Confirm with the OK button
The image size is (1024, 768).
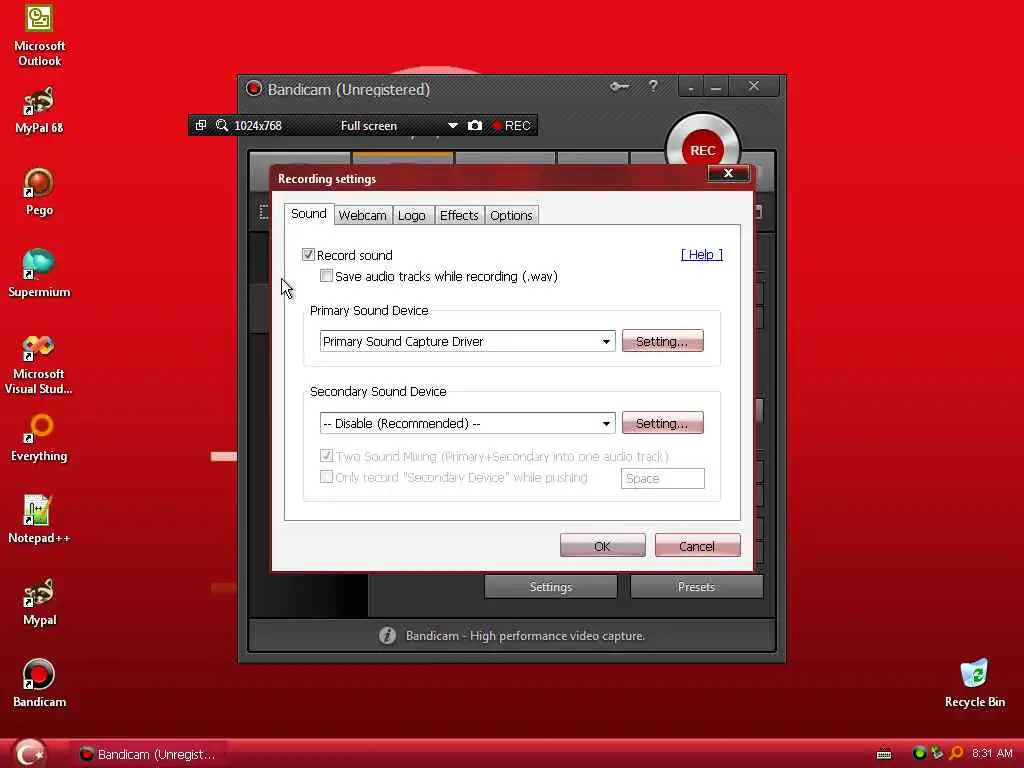click(x=602, y=546)
